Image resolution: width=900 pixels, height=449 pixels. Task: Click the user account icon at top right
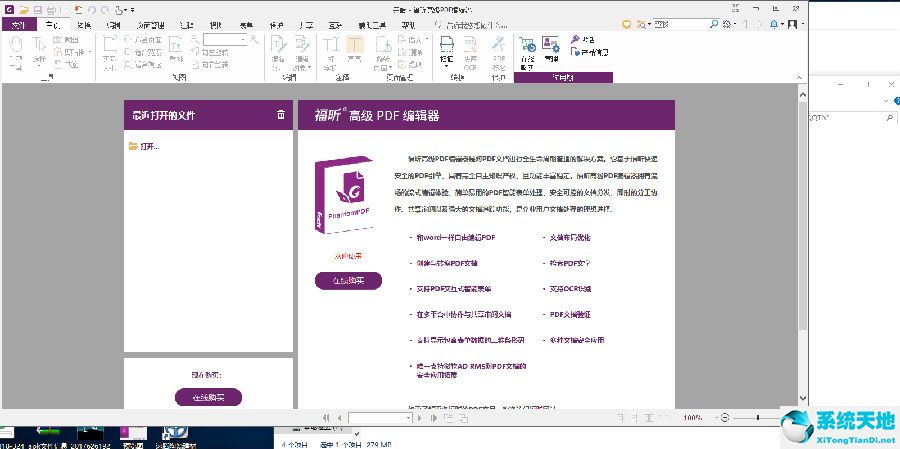point(793,24)
